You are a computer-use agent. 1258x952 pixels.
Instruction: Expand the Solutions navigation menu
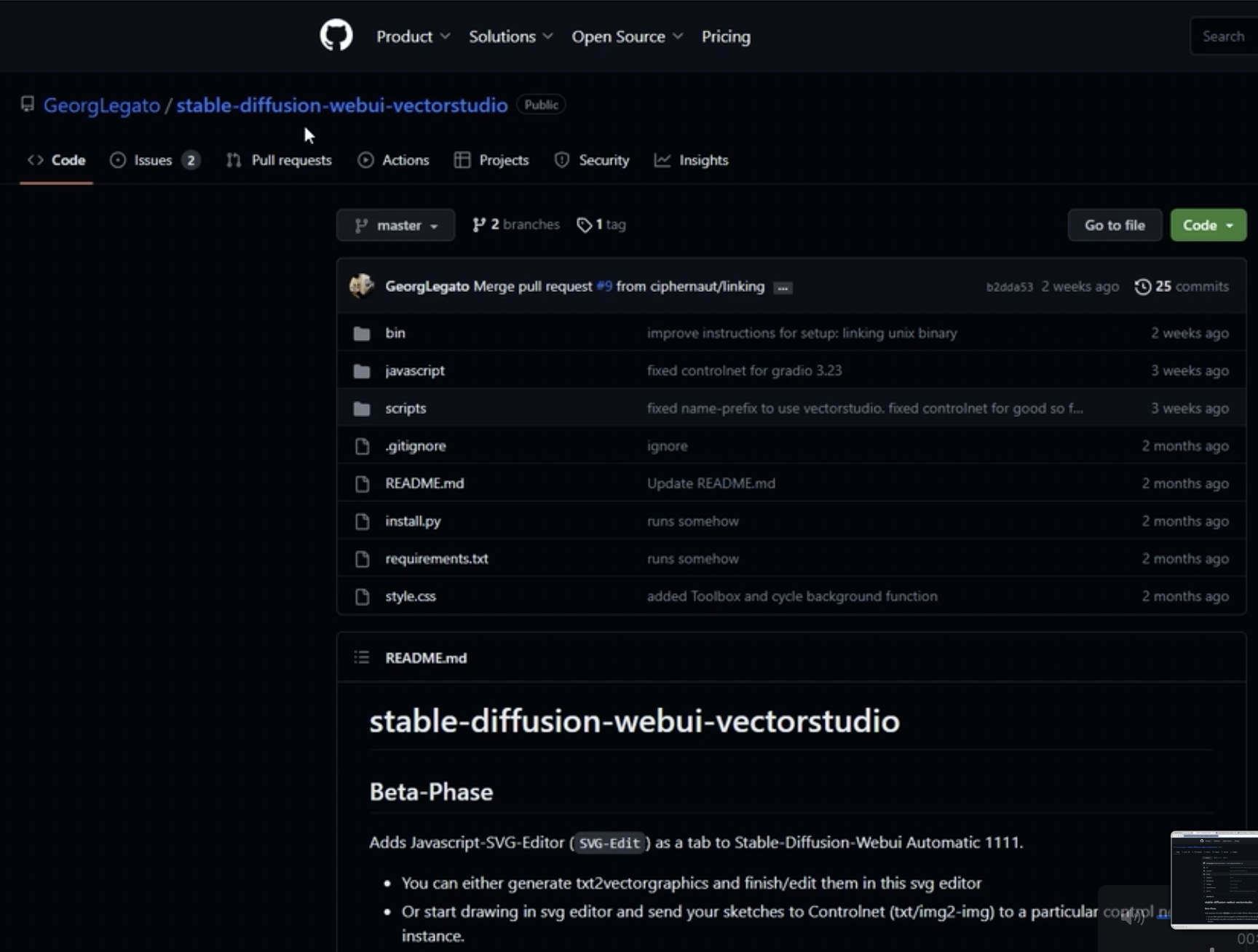[510, 36]
